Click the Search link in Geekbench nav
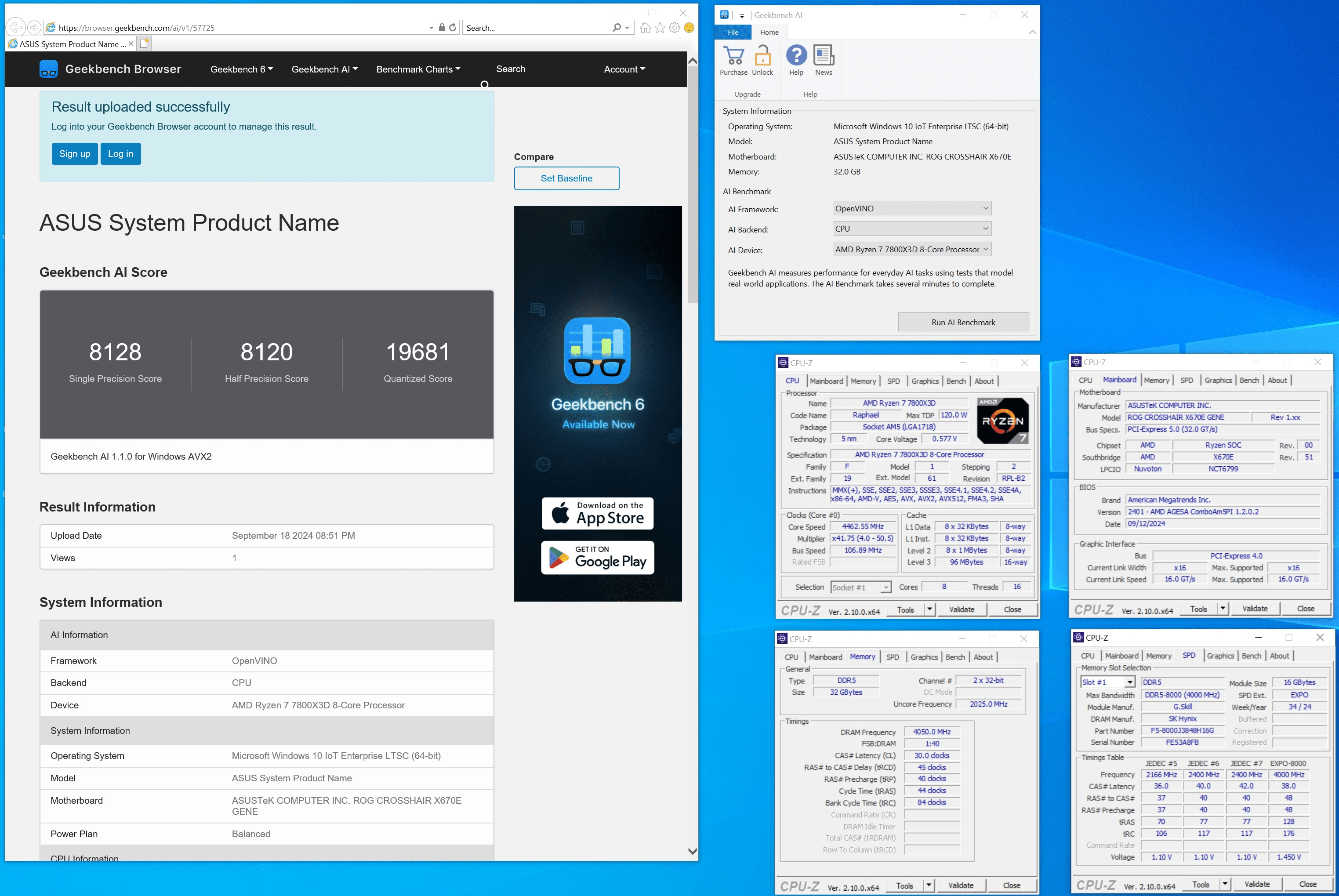The image size is (1339, 896). tap(510, 69)
